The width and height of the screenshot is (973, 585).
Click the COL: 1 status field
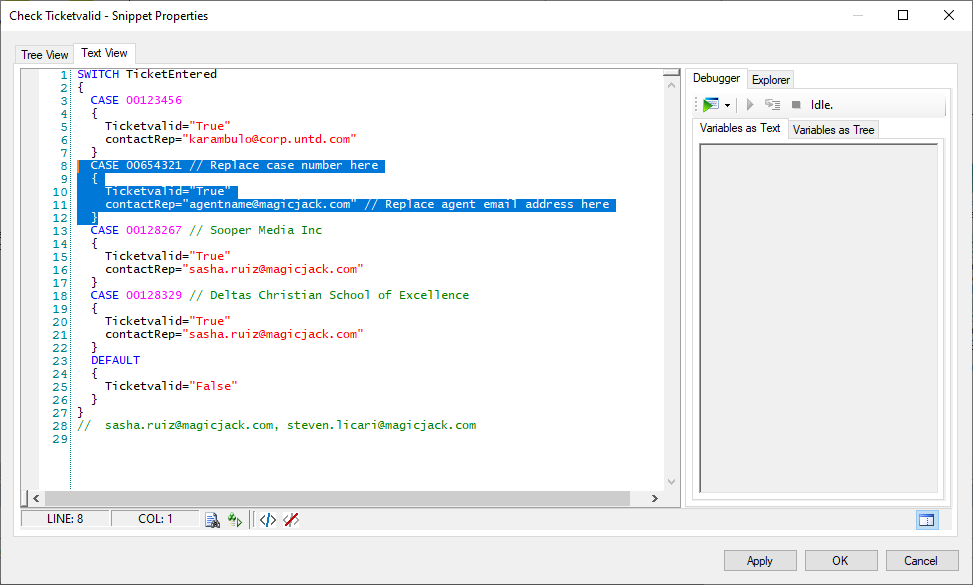(x=155, y=519)
